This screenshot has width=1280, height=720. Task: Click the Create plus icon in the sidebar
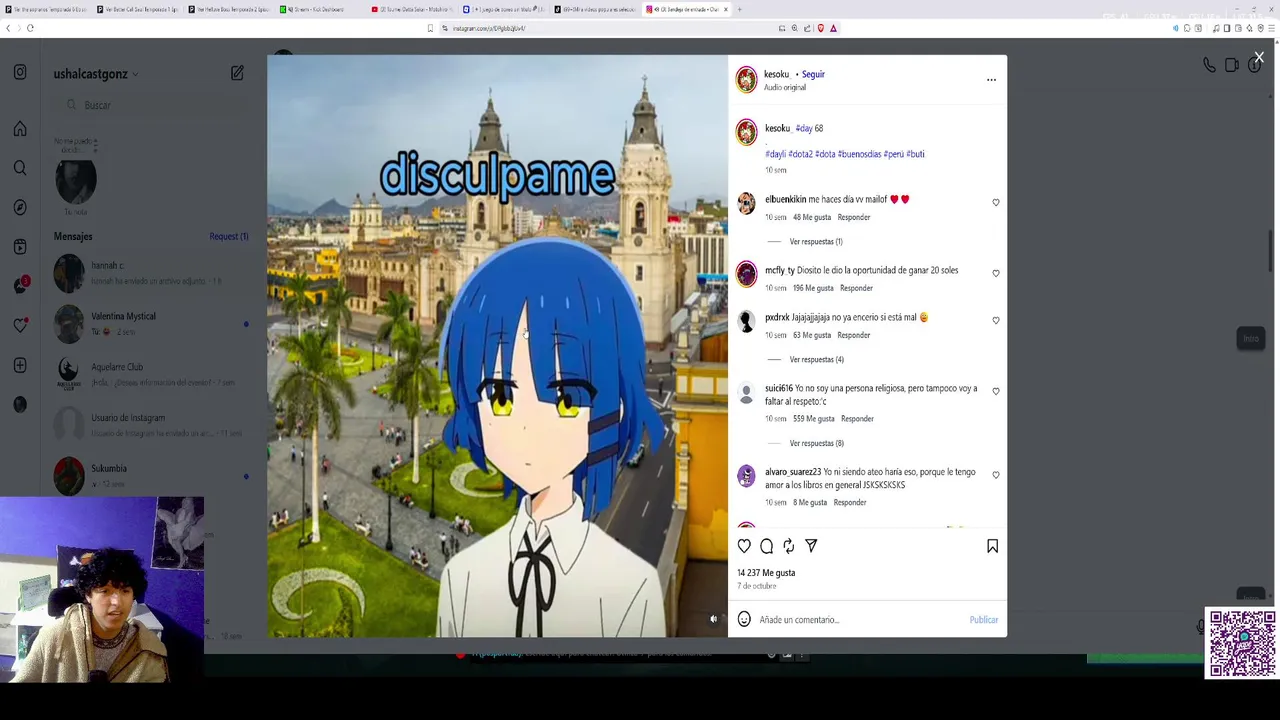(x=20, y=365)
